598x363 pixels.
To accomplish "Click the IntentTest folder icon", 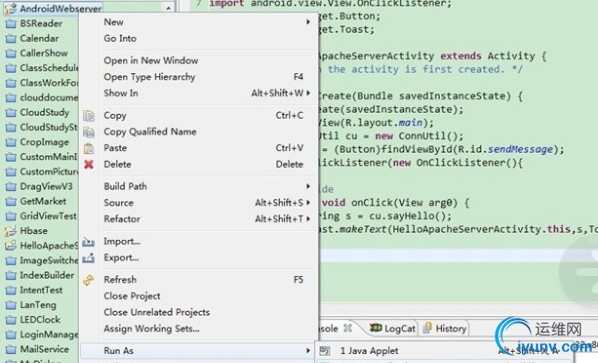I will coord(11,291).
